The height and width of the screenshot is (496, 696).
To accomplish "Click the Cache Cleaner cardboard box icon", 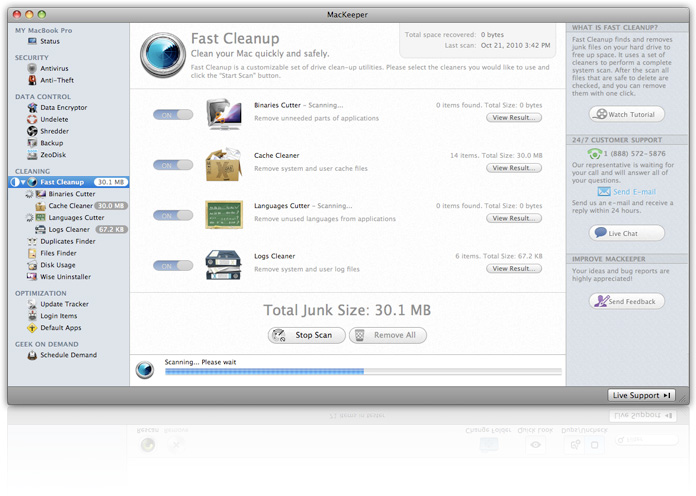I will click(x=224, y=165).
